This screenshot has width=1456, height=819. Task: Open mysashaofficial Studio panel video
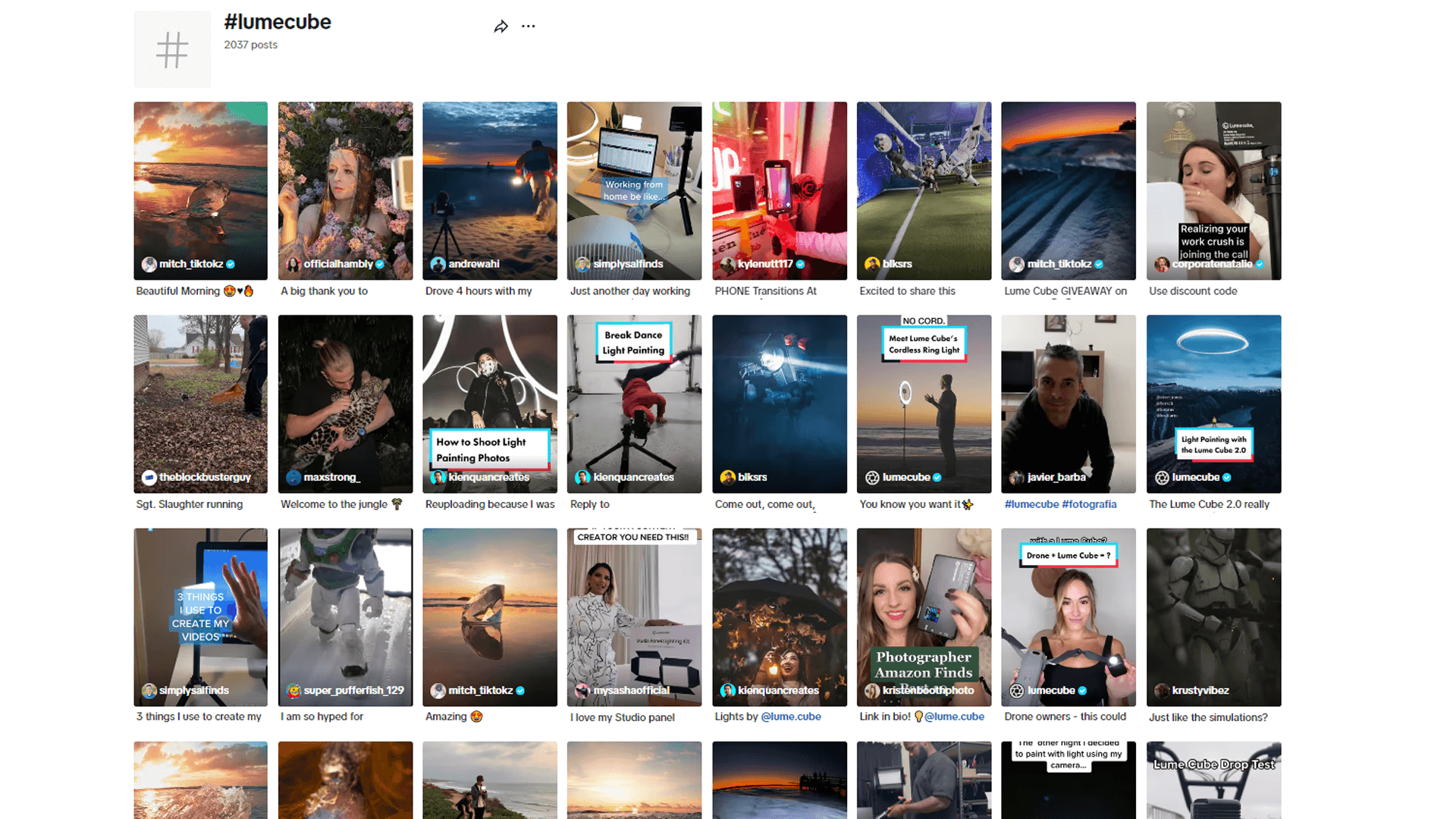(x=634, y=617)
